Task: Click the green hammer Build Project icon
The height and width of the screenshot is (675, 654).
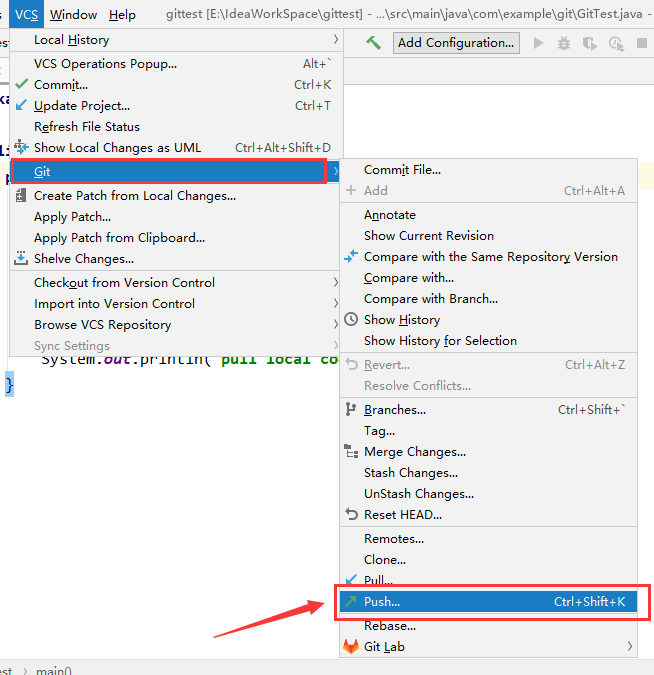Action: [373, 43]
